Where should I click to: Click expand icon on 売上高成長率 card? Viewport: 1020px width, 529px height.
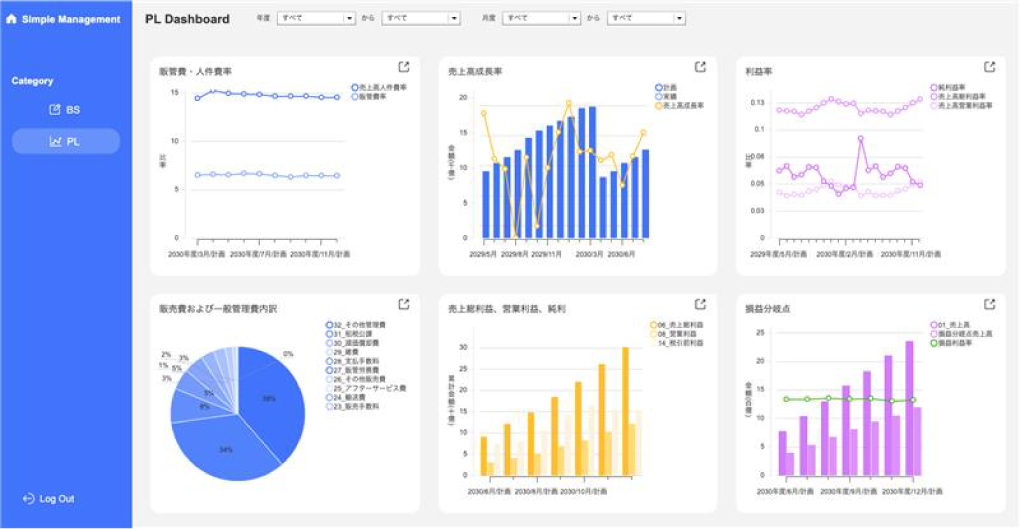[x=701, y=67]
